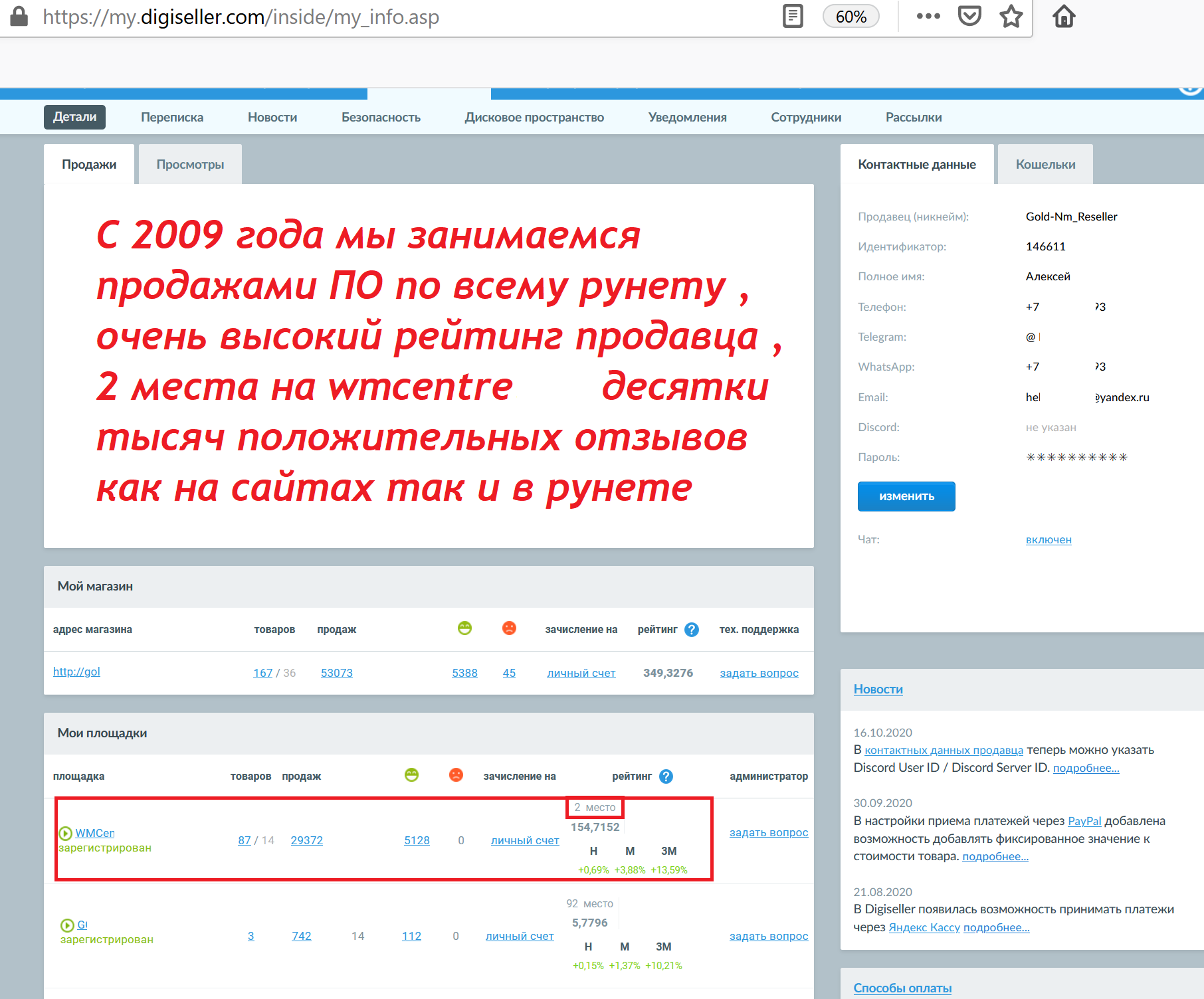Click the Pocket save icon
1204x999 pixels.
[969, 17]
